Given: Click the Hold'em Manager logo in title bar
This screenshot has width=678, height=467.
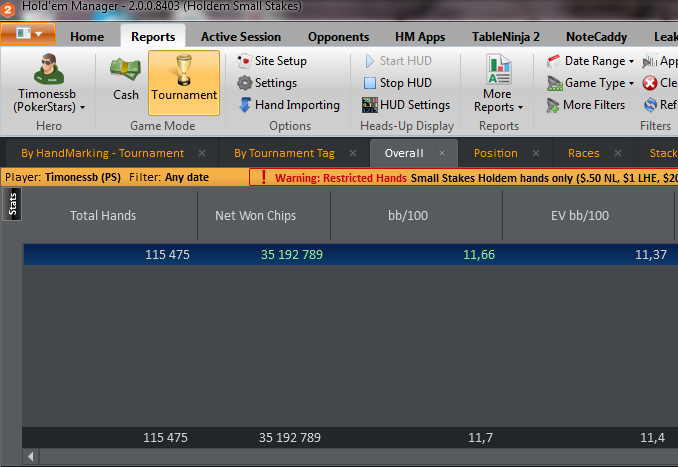Looking at the screenshot, I should (7, 9).
